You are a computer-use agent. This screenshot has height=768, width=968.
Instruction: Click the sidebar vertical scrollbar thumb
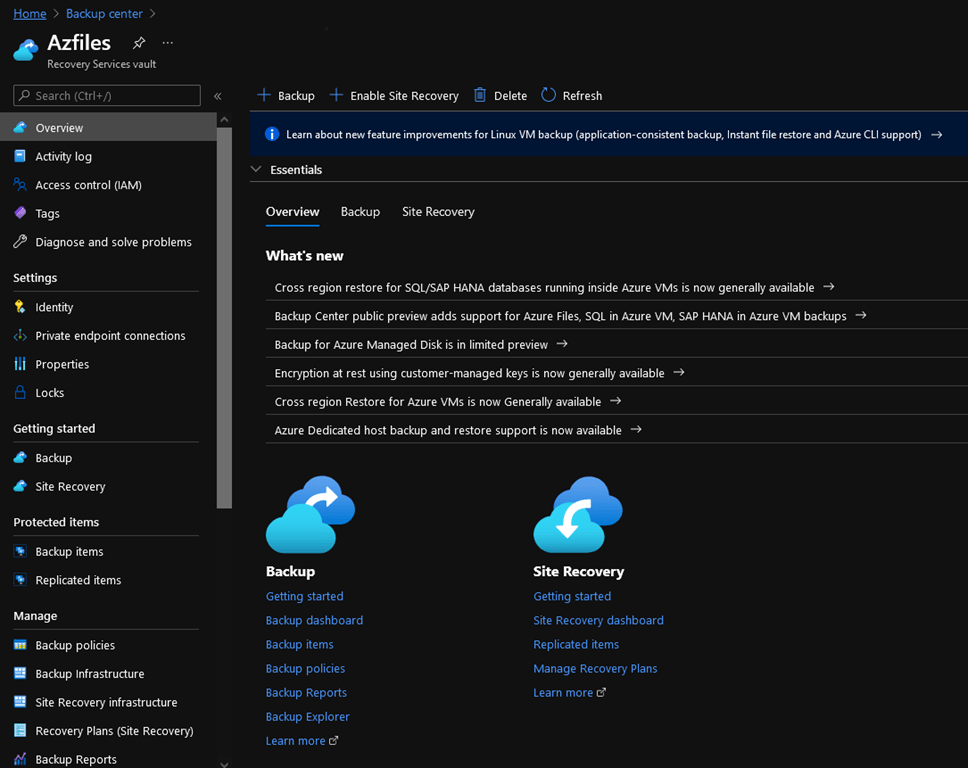[x=224, y=318]
